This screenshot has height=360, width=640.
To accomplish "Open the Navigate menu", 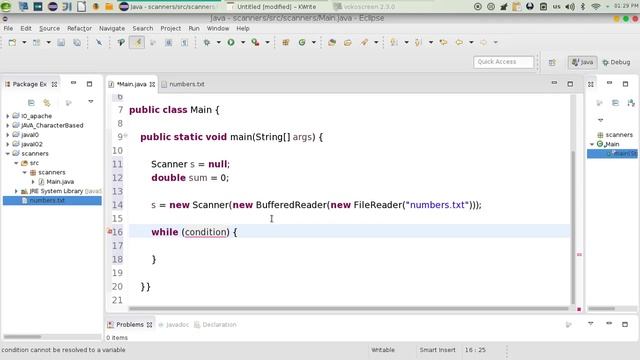I will coord(112,29).
